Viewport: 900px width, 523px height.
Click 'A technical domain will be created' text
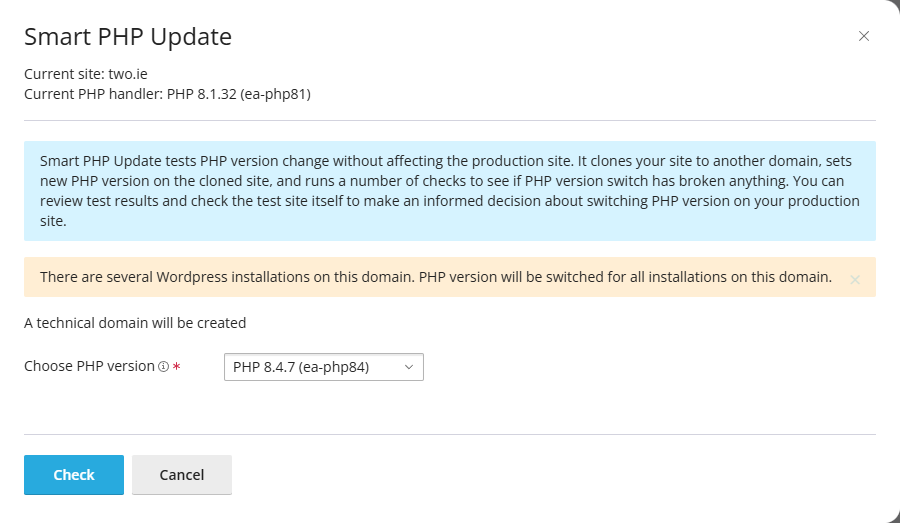135,323
